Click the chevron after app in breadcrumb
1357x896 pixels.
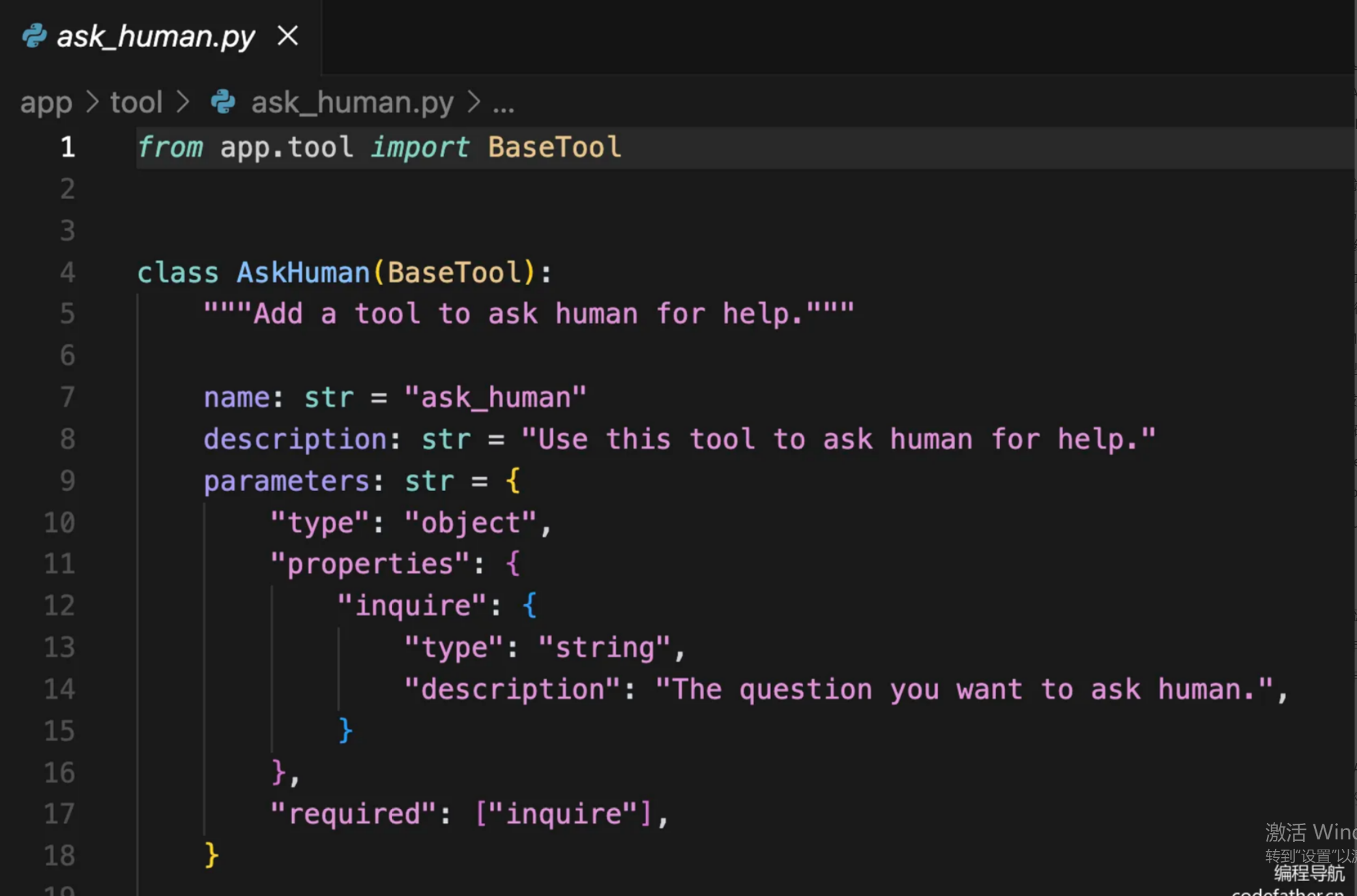tap(92, 102)
